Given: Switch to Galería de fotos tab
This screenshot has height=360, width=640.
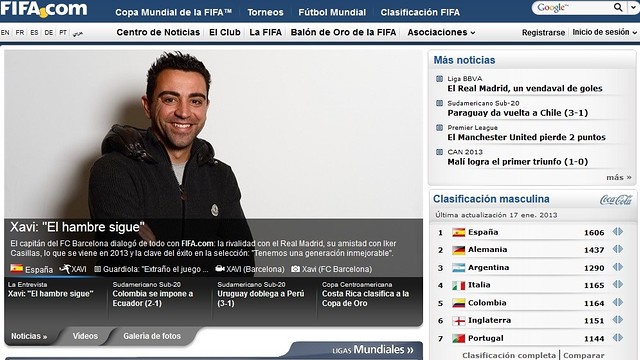Looking at the screenshot, I should (152, 336).
